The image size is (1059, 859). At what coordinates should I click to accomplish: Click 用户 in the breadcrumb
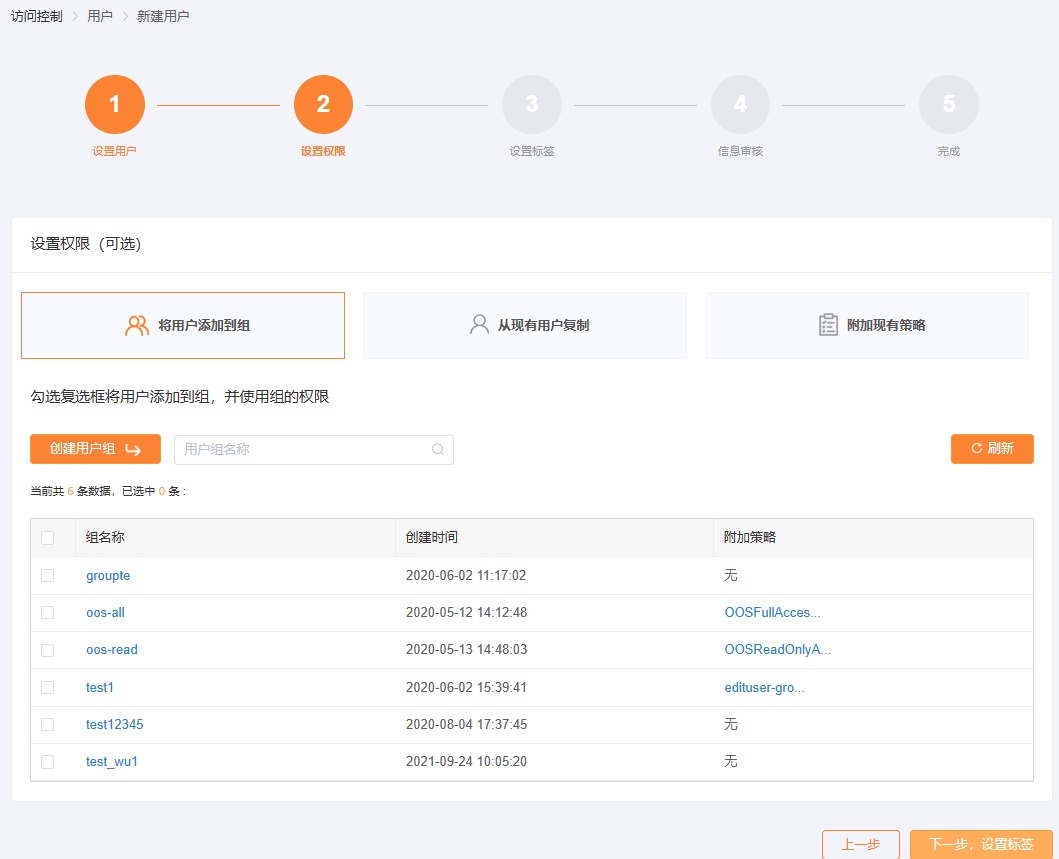(x=100, y=16)
